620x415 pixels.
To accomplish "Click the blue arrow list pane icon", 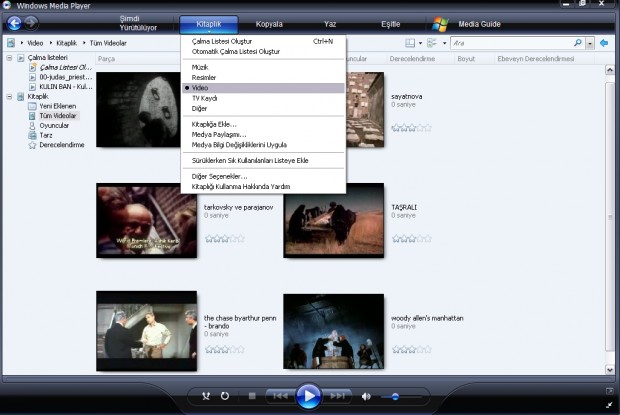I will [604, 43].
